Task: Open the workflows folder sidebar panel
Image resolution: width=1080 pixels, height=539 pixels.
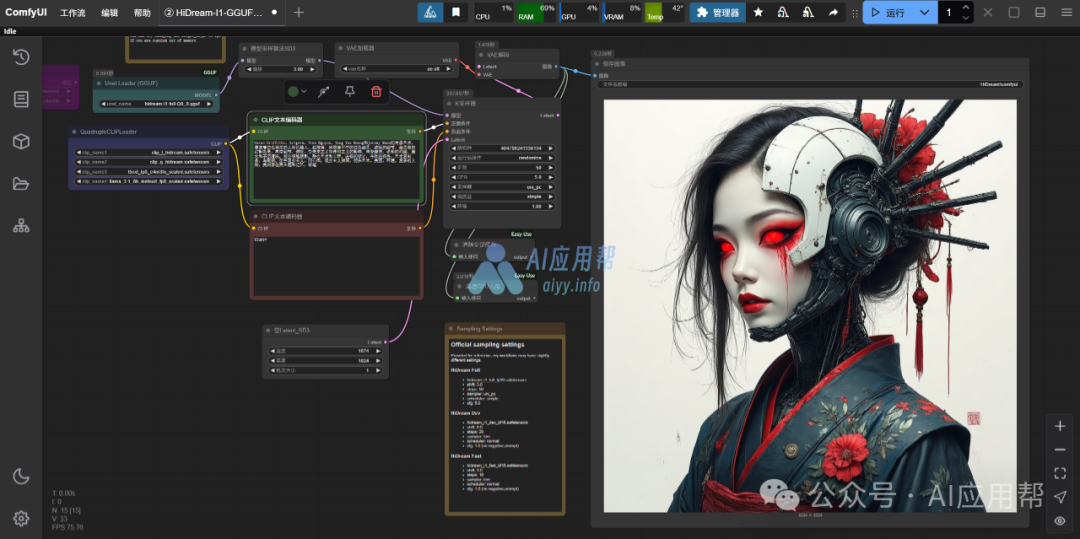Action: coord(21,183)
